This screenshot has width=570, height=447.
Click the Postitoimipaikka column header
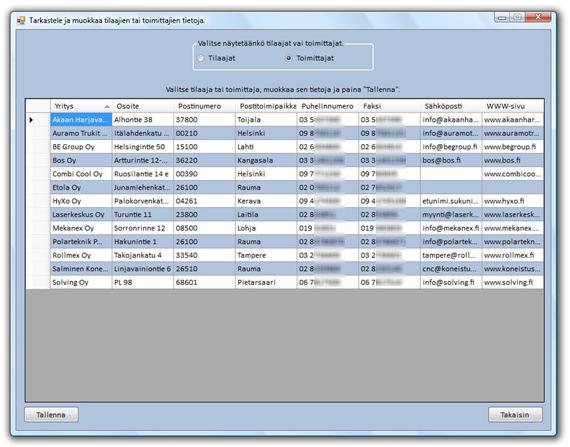tap(266, 106)
